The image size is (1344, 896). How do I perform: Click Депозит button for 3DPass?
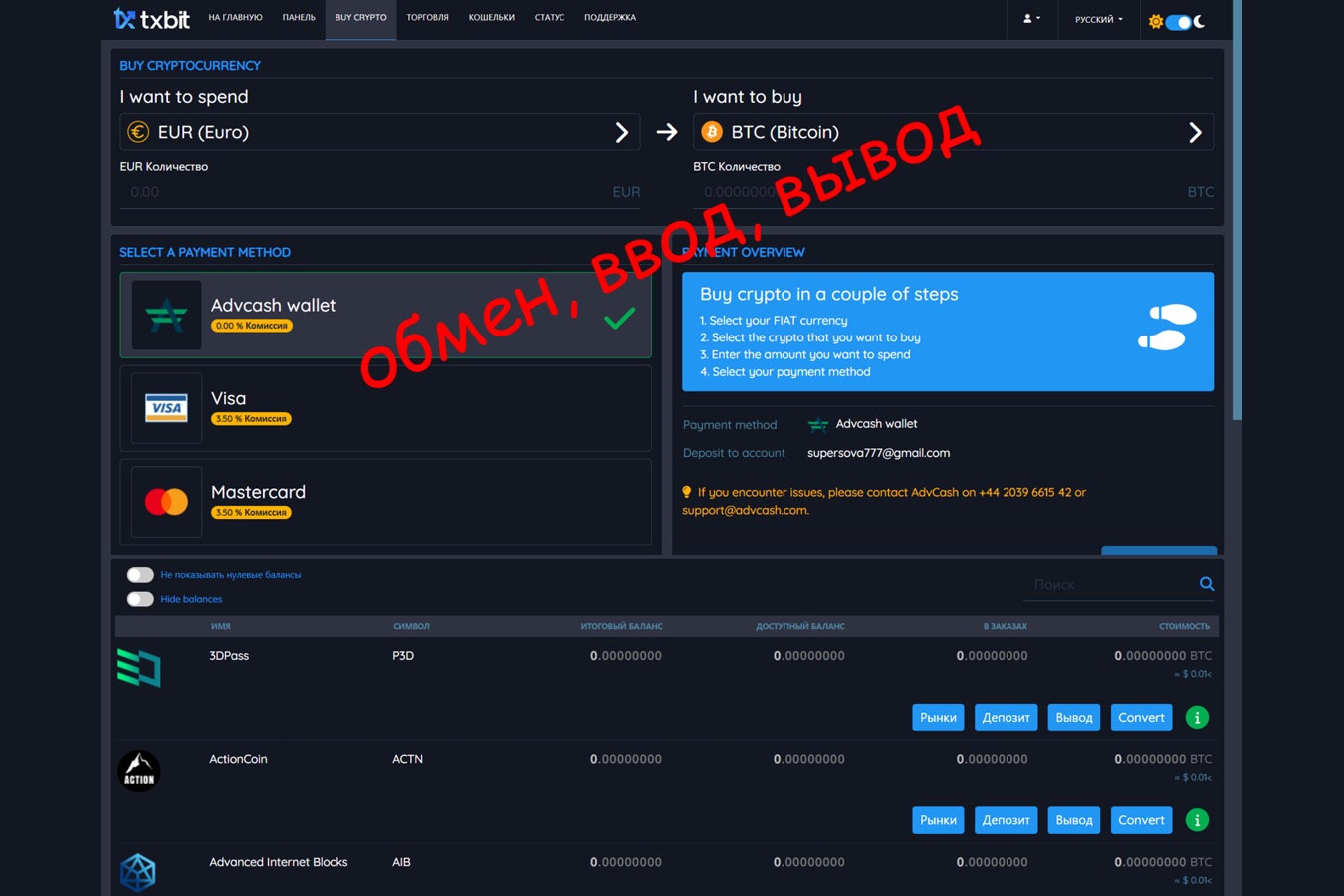[1006, 718]
